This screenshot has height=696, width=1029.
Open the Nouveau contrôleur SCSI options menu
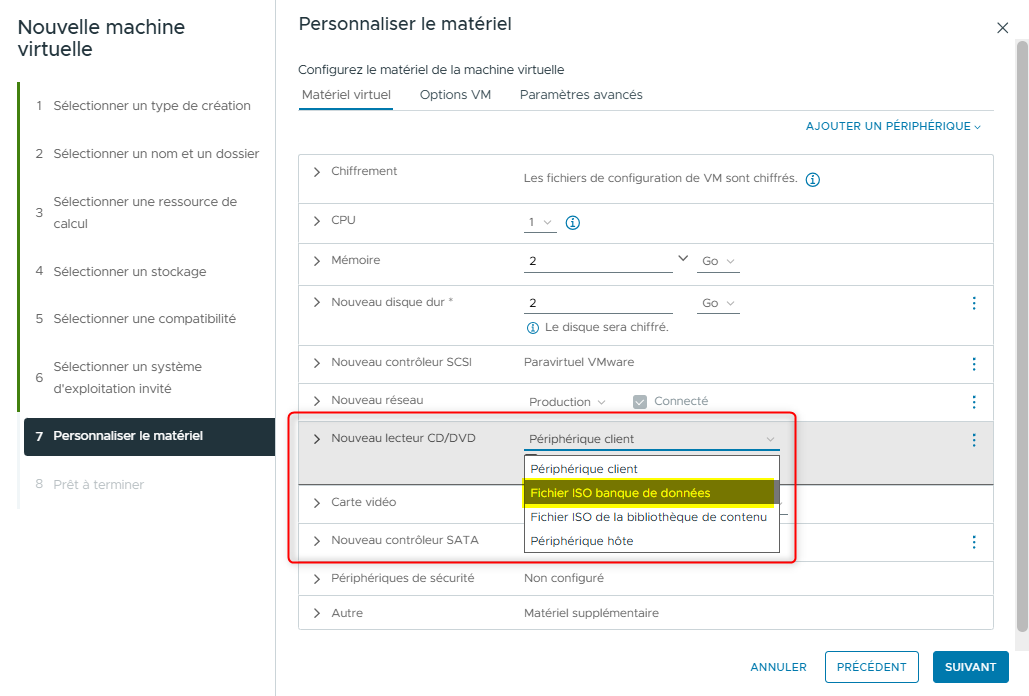tap(974, 364)
